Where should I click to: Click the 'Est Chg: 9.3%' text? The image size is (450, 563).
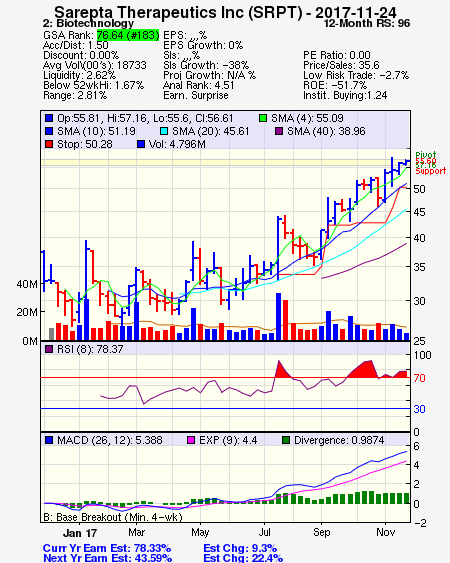point(240,549)
